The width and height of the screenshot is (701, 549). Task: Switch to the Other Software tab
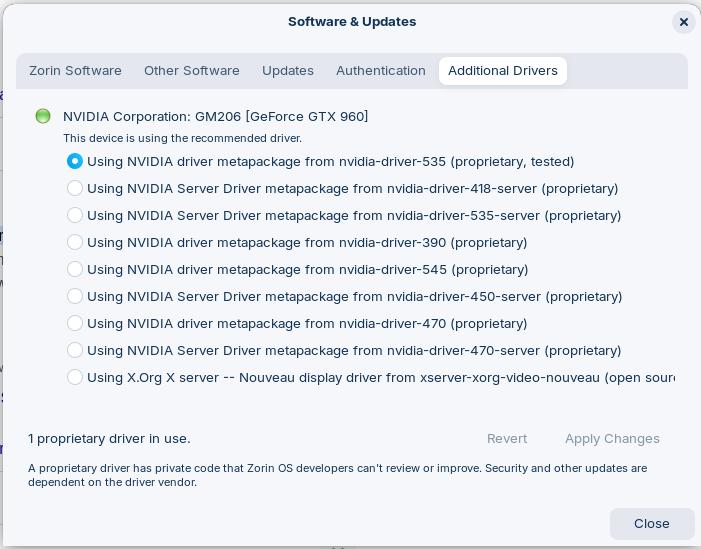click(191, 71)
